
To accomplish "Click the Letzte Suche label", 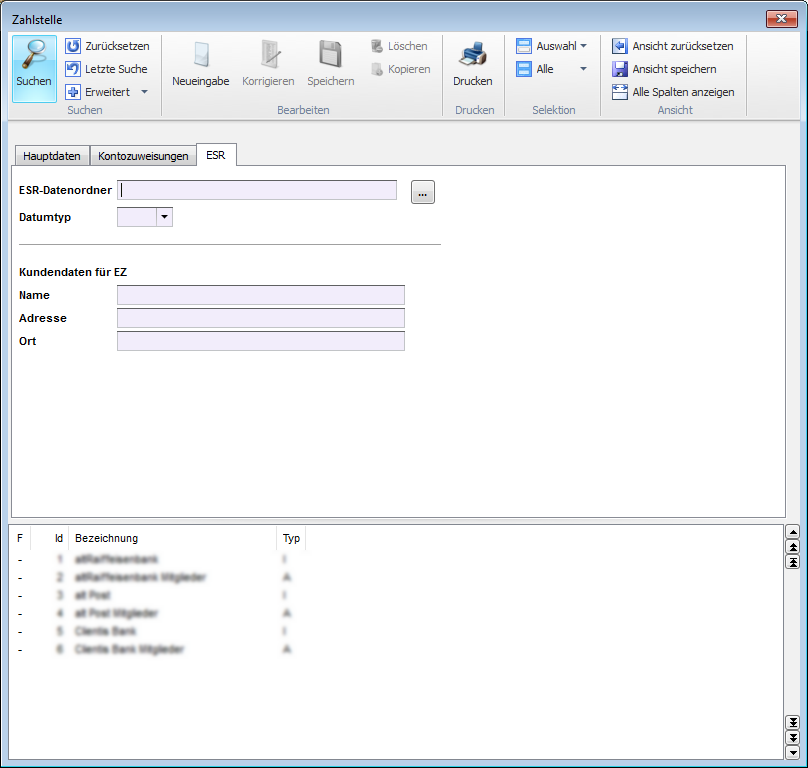I will [x=116, y=69].
